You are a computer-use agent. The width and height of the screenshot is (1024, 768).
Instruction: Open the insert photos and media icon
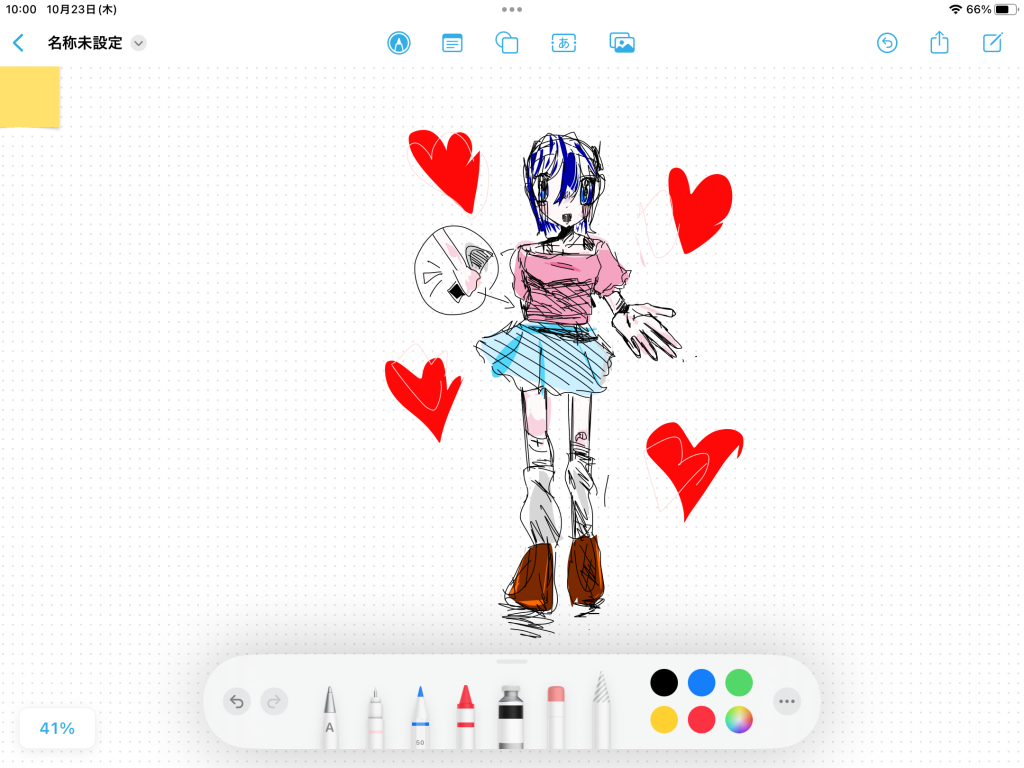[622, 43]
